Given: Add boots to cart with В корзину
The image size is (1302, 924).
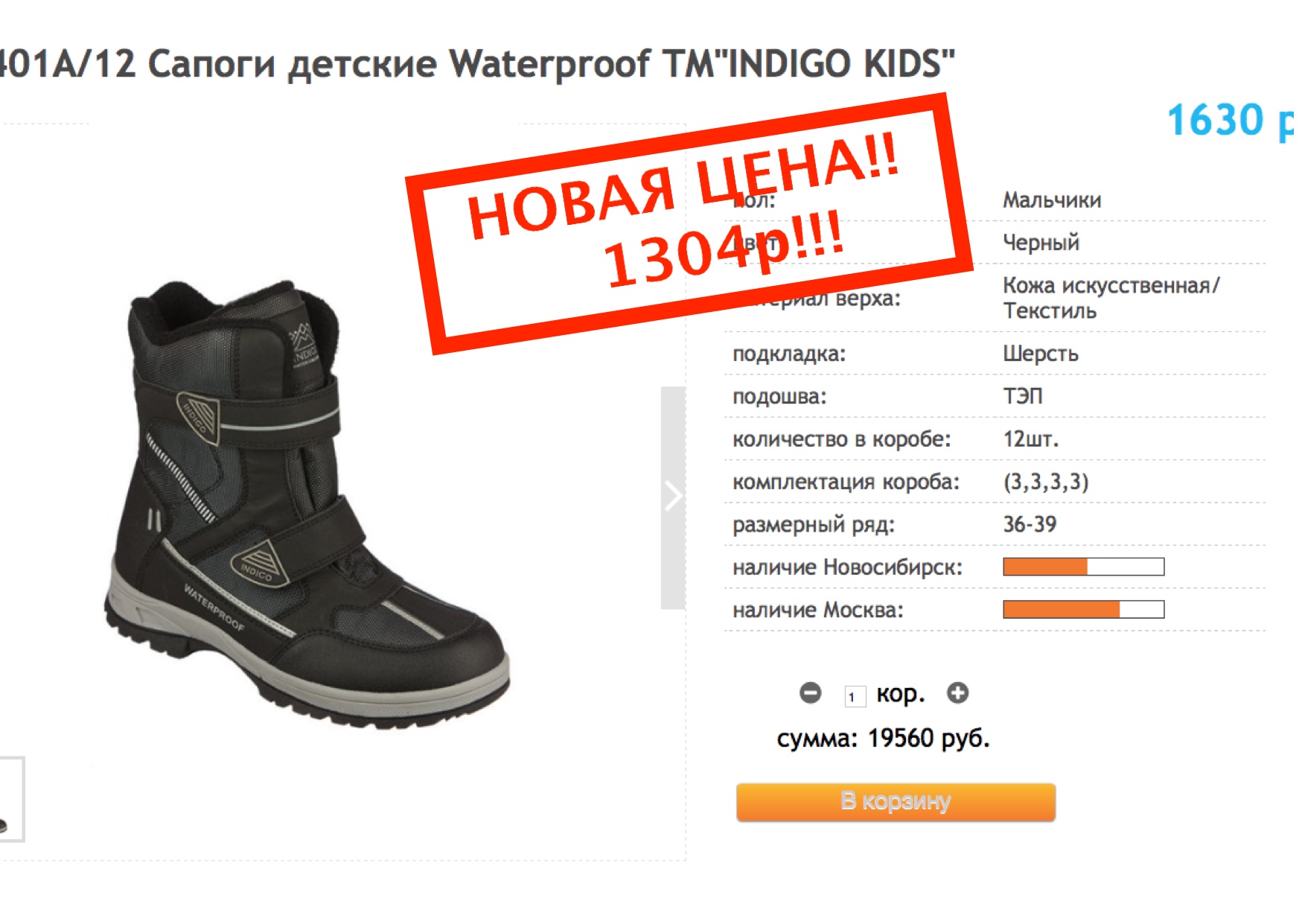Looking at the screenshot, I should pos(896,802).
